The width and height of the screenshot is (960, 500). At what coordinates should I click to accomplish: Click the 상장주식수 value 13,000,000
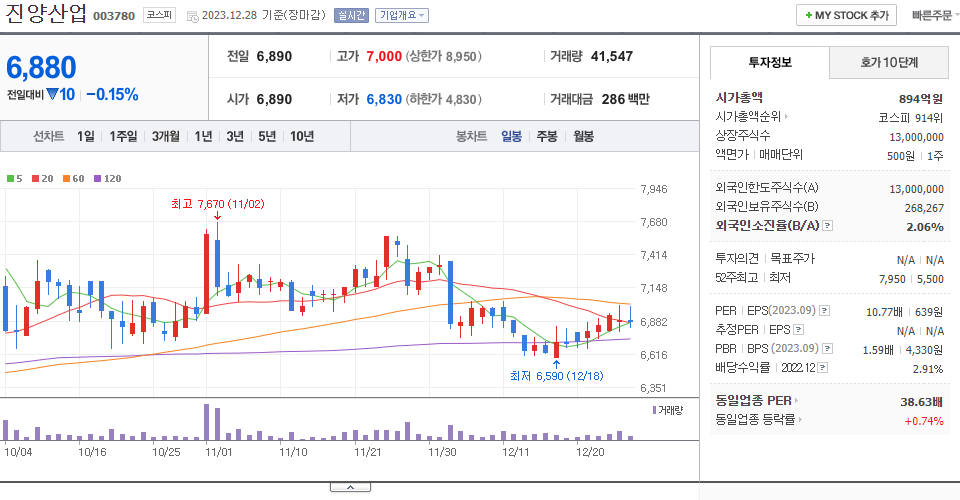coord(917,137)
